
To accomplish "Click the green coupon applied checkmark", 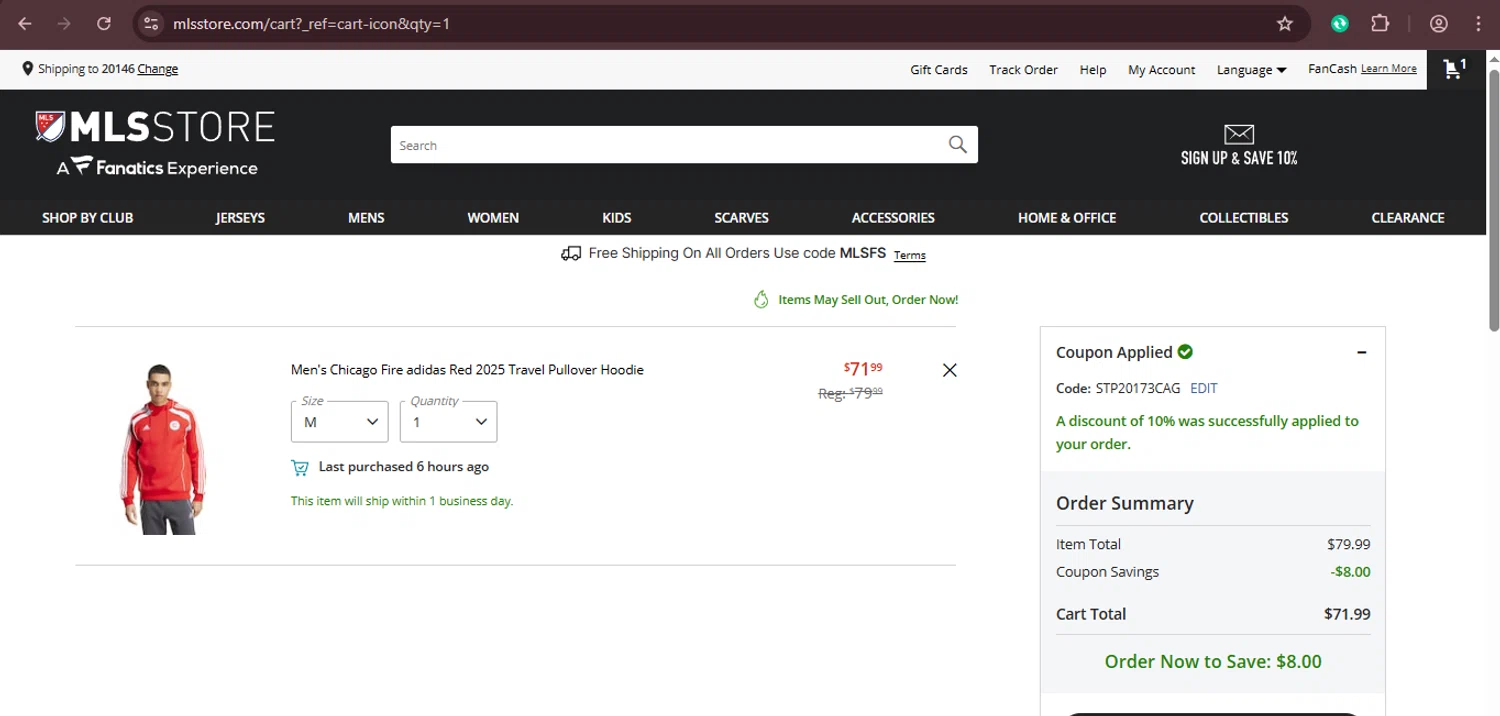I will point(1185,352).
